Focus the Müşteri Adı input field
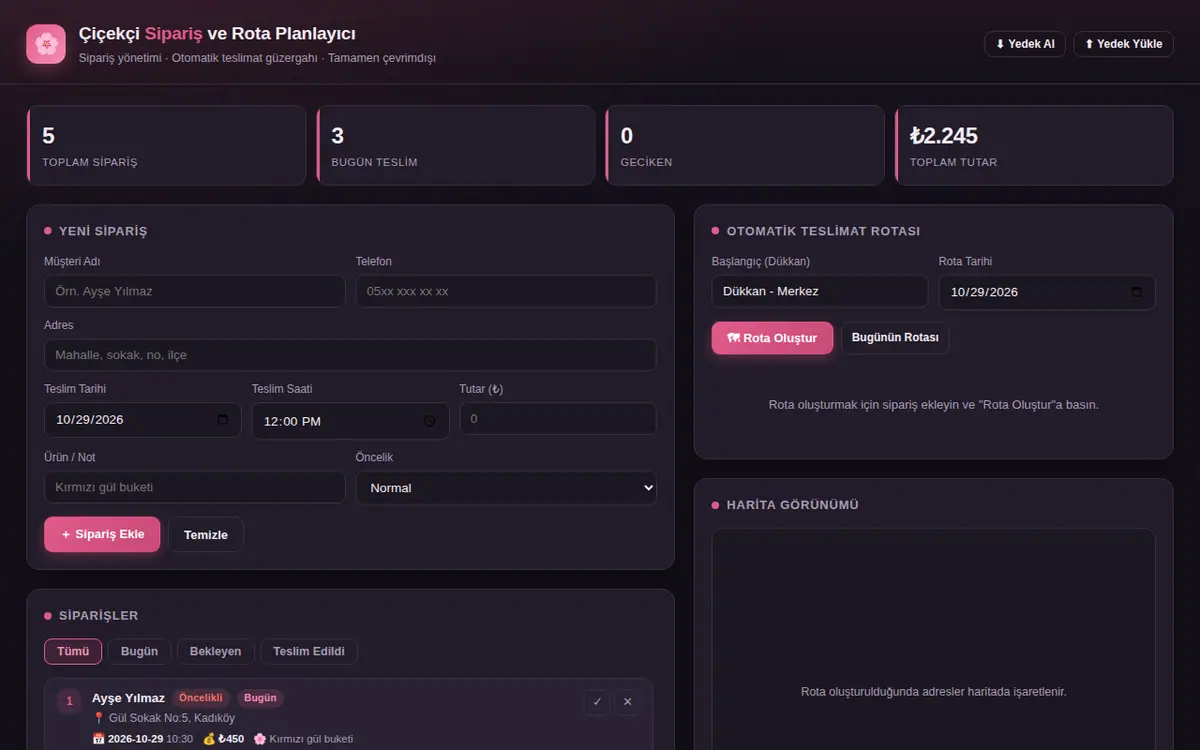 coord(194,291)
